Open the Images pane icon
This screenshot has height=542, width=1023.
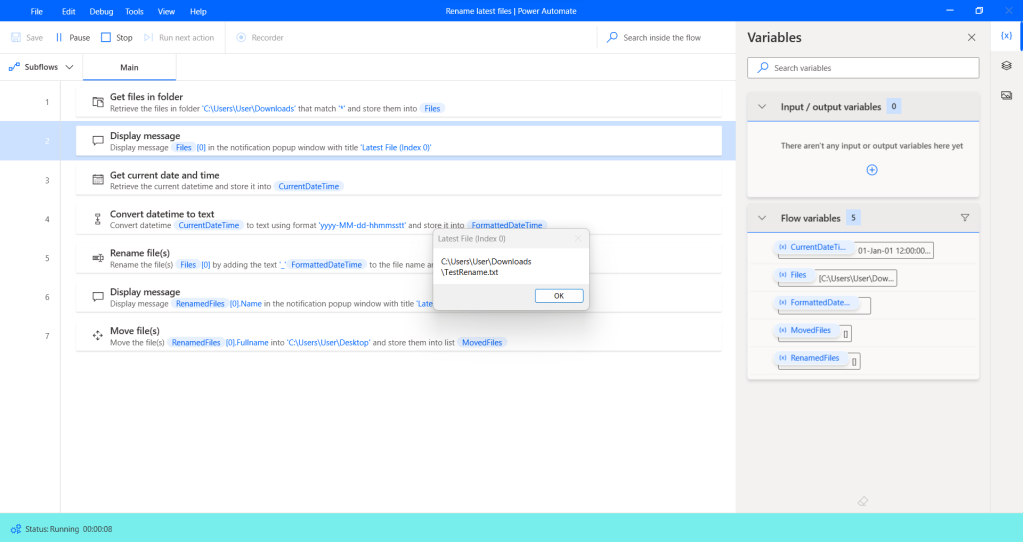(1006, 95)
